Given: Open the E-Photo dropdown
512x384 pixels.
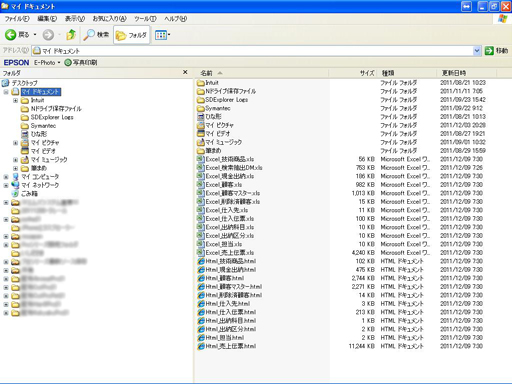Looking at the screenshot, I should click(47, 62).
